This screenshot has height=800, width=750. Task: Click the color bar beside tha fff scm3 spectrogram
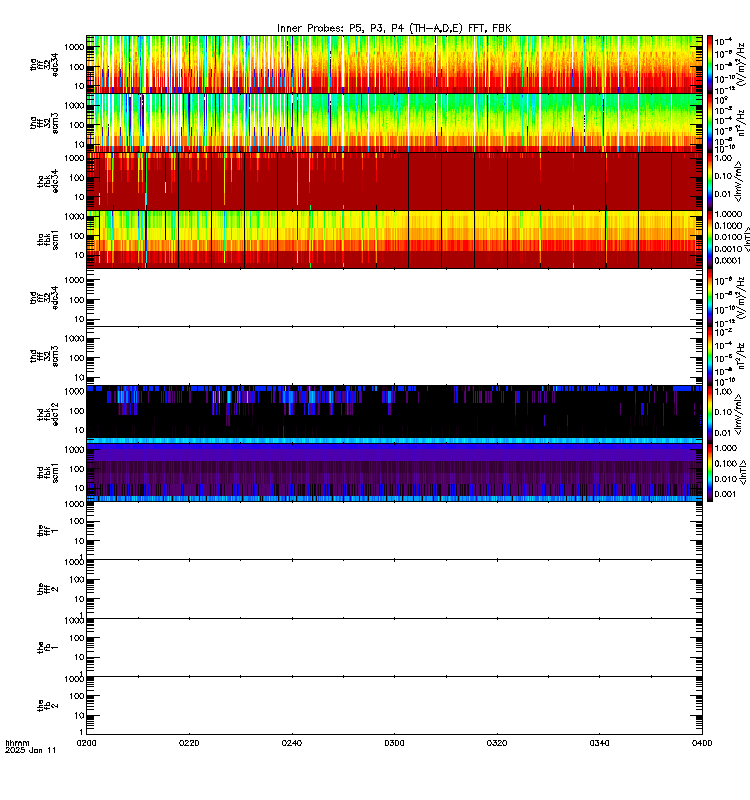[x=709, y=123]
